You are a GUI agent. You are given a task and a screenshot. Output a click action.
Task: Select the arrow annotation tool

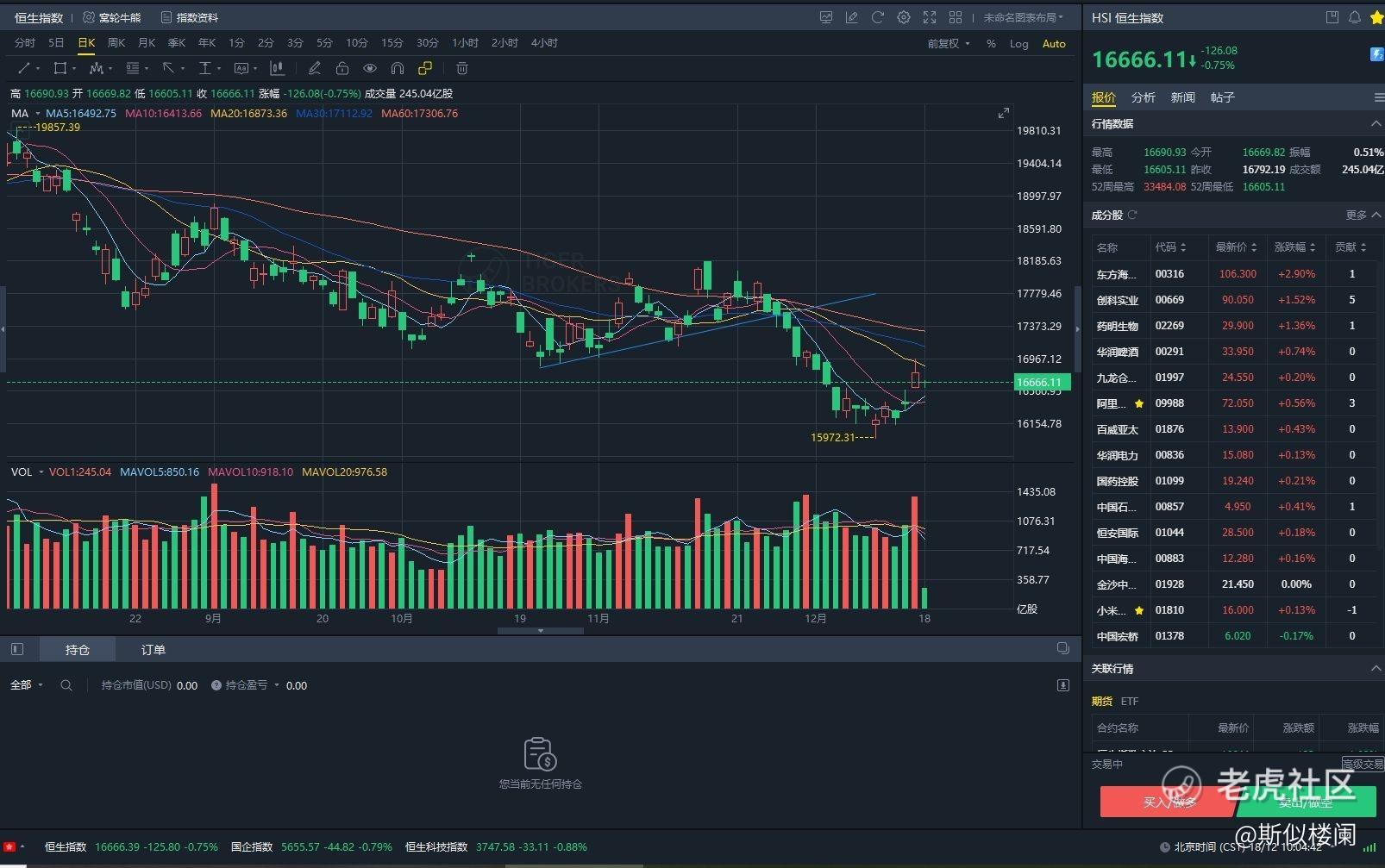168,68
